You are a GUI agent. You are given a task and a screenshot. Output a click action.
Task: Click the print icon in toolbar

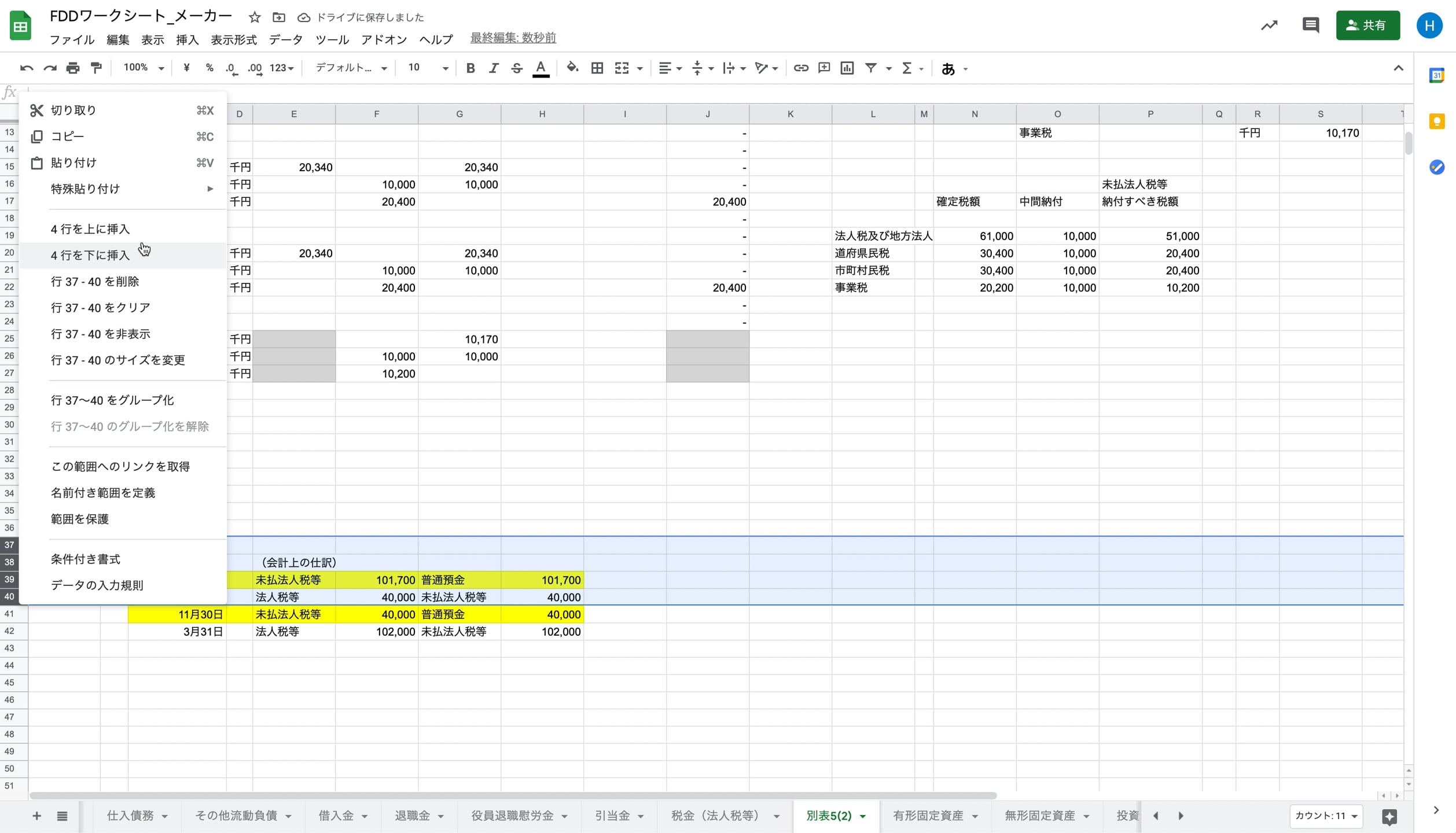73,68
